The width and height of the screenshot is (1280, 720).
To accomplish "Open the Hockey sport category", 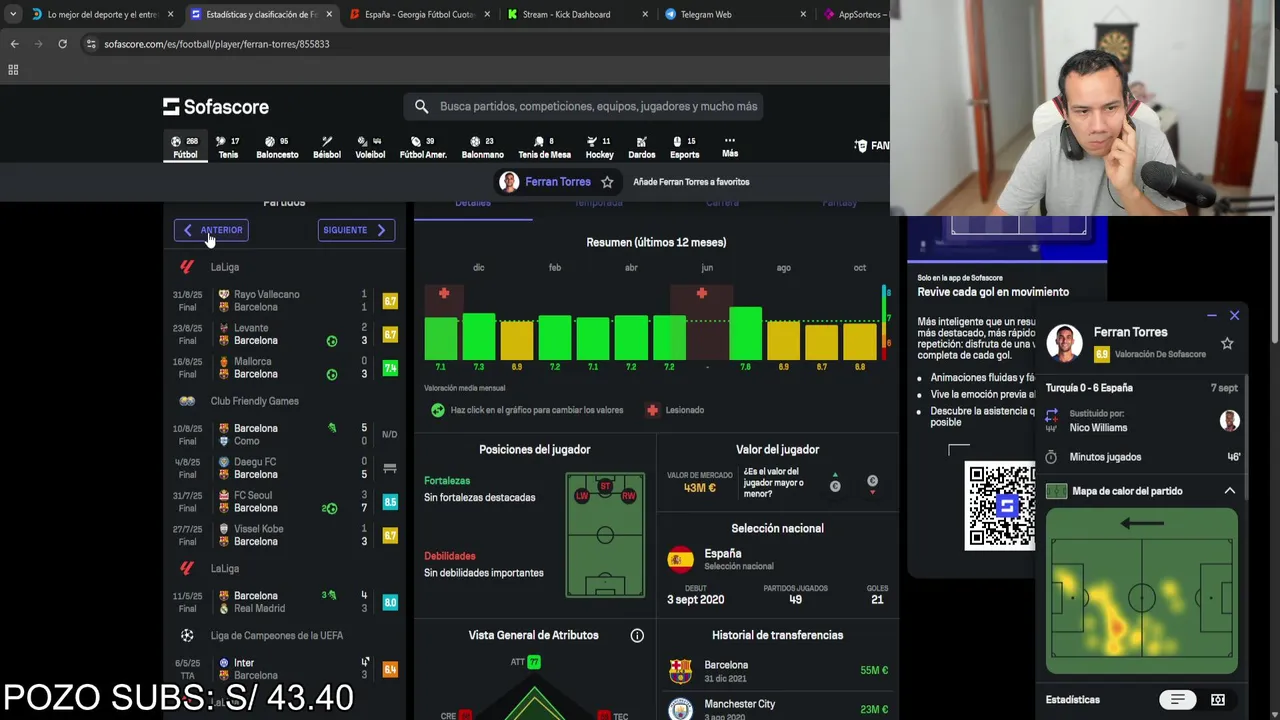I will pos(599,147).
